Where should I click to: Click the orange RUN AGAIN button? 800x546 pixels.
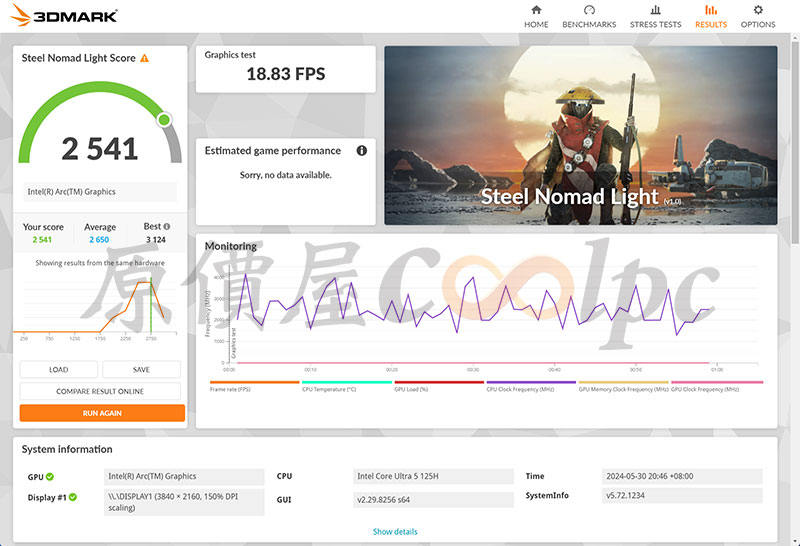click(x=102, y=413)
